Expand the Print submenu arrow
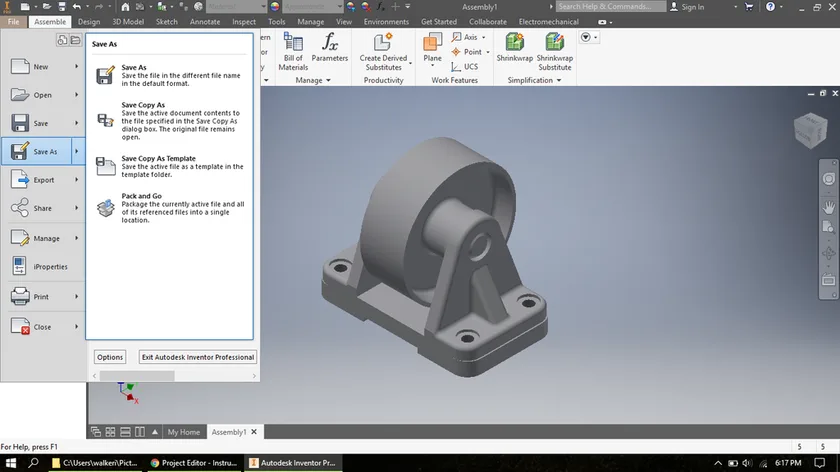Viewport: 840px width, 472px height. click(77, 296)
